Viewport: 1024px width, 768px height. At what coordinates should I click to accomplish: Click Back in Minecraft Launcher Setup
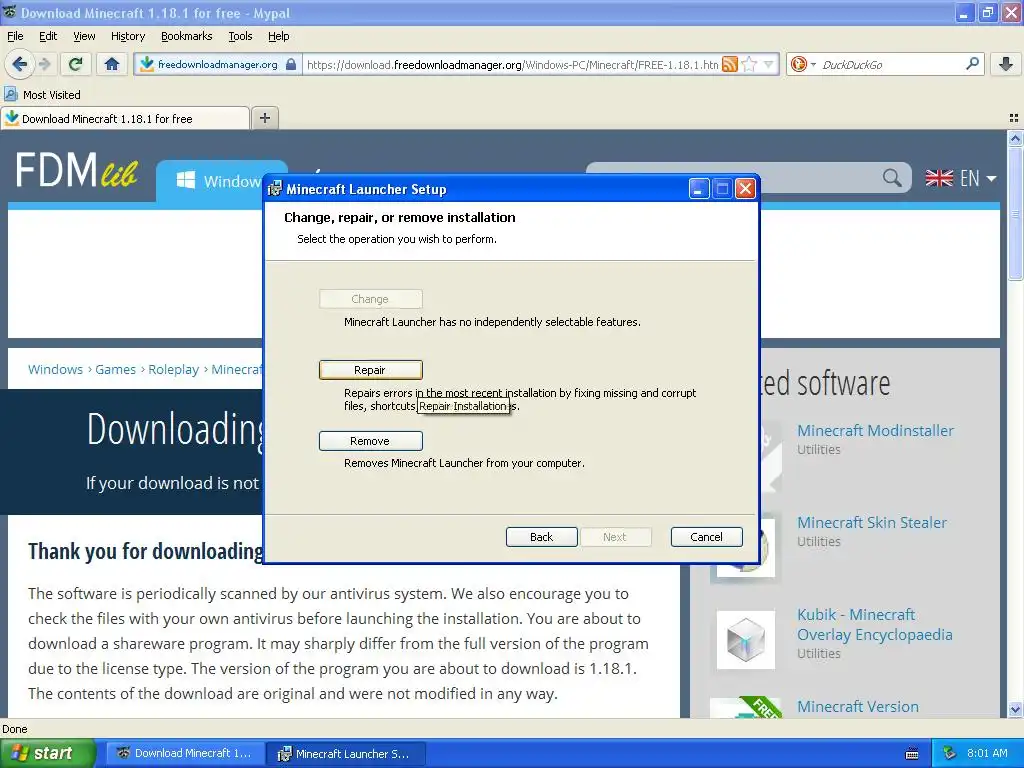(541, 537)
